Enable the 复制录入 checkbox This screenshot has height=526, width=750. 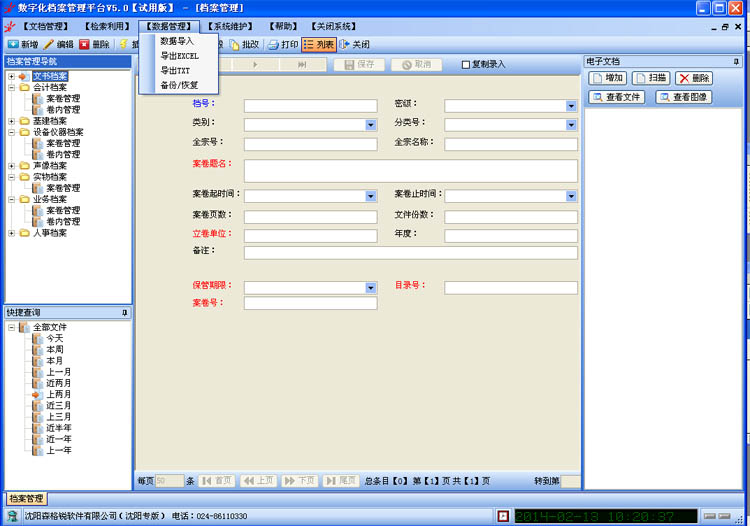click(x=466, y=65)
